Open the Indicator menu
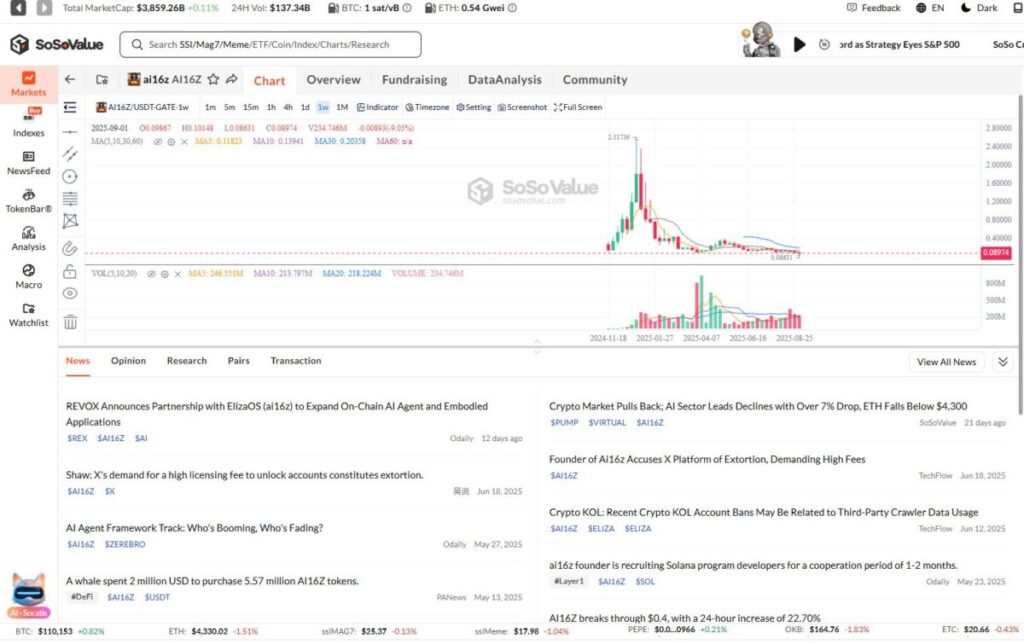 377,107
